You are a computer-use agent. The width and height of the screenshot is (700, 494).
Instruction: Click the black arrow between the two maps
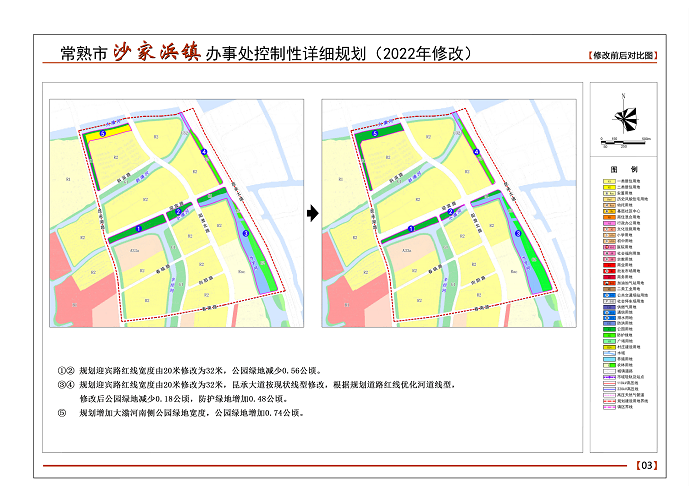[312, 212]
